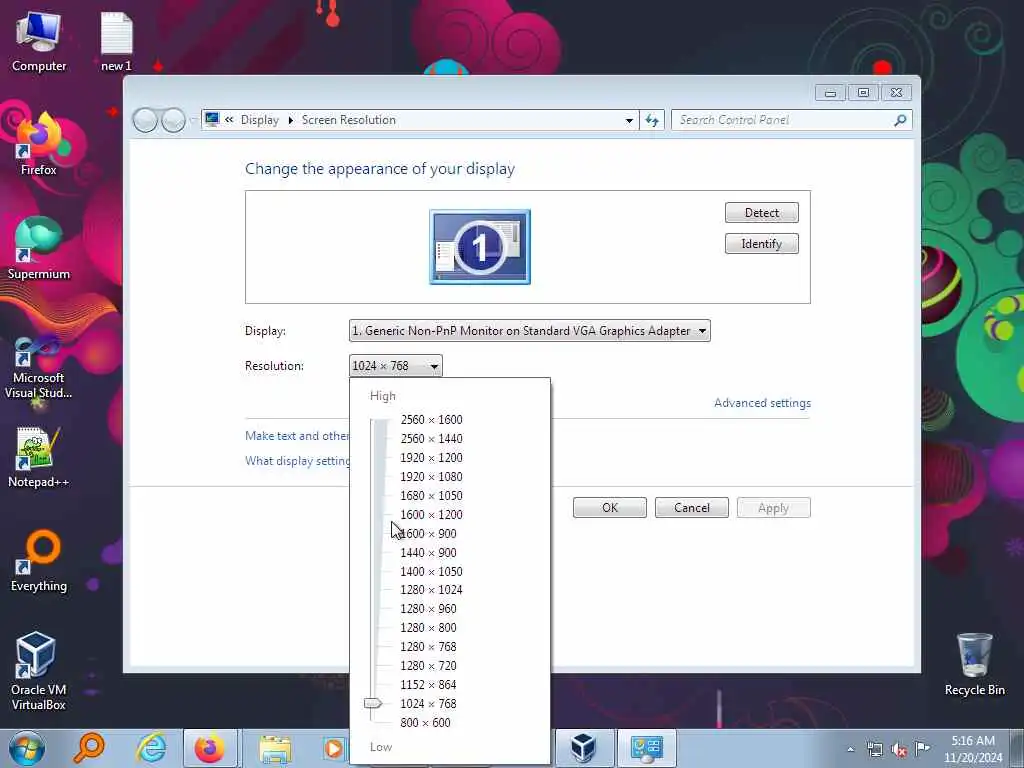This screenshot has width=1024, height=768.
Task: Open Internet Explorer from the taskbar
Action: [x=151, y=748]
